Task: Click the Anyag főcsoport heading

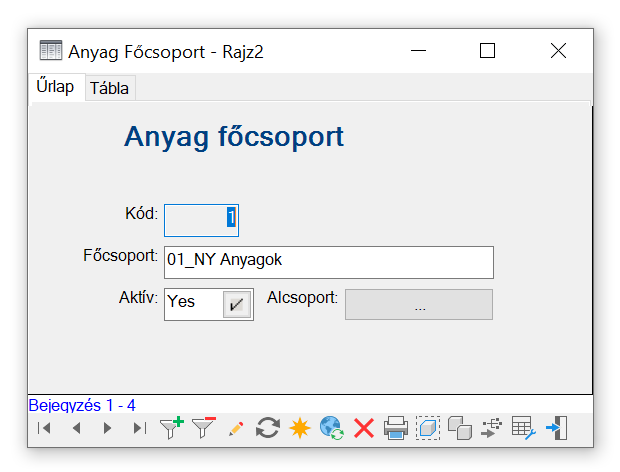Action: click(x=234, y=137)
